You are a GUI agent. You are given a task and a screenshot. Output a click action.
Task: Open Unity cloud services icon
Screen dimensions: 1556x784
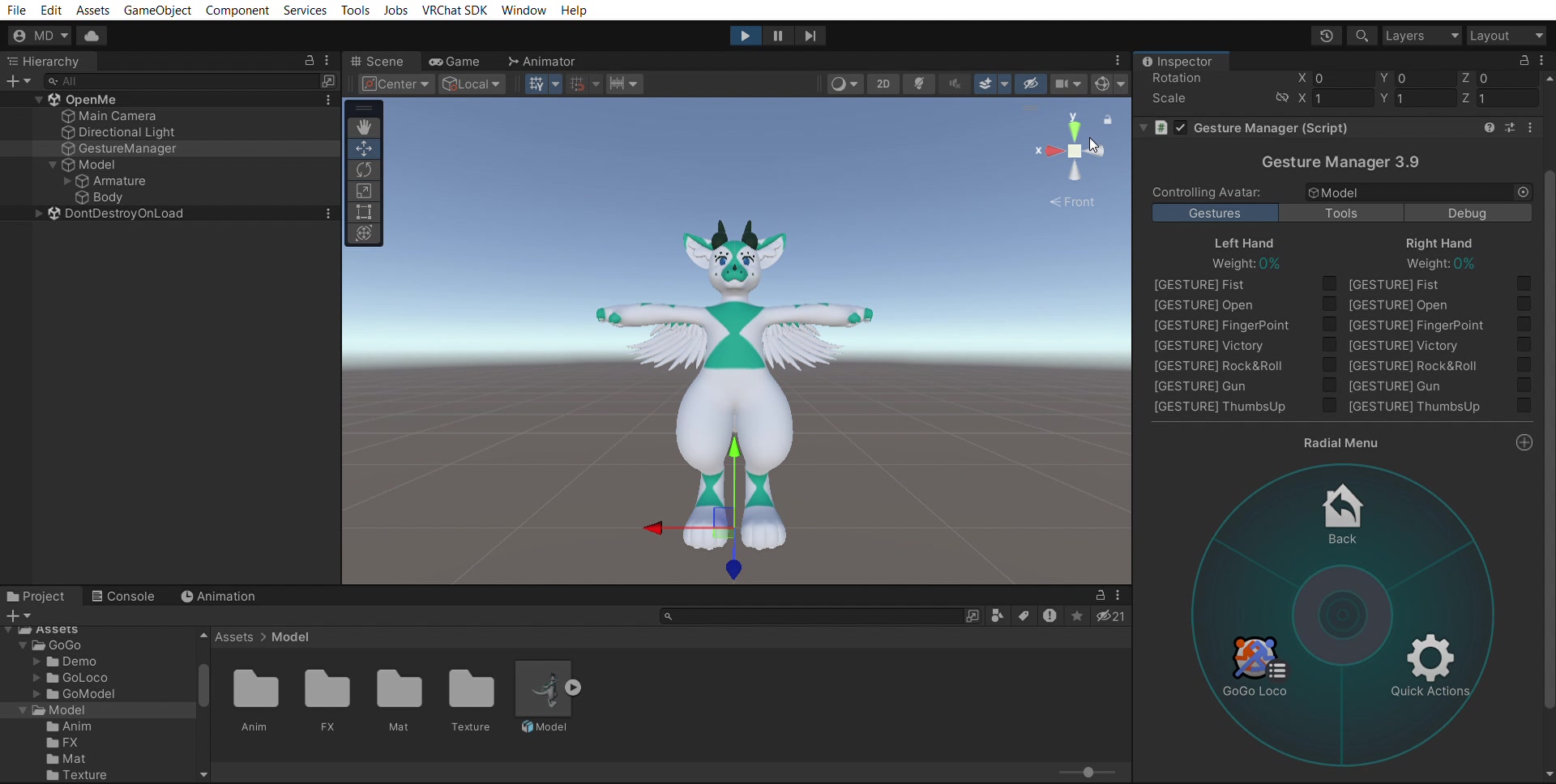[x=92, y=36]
